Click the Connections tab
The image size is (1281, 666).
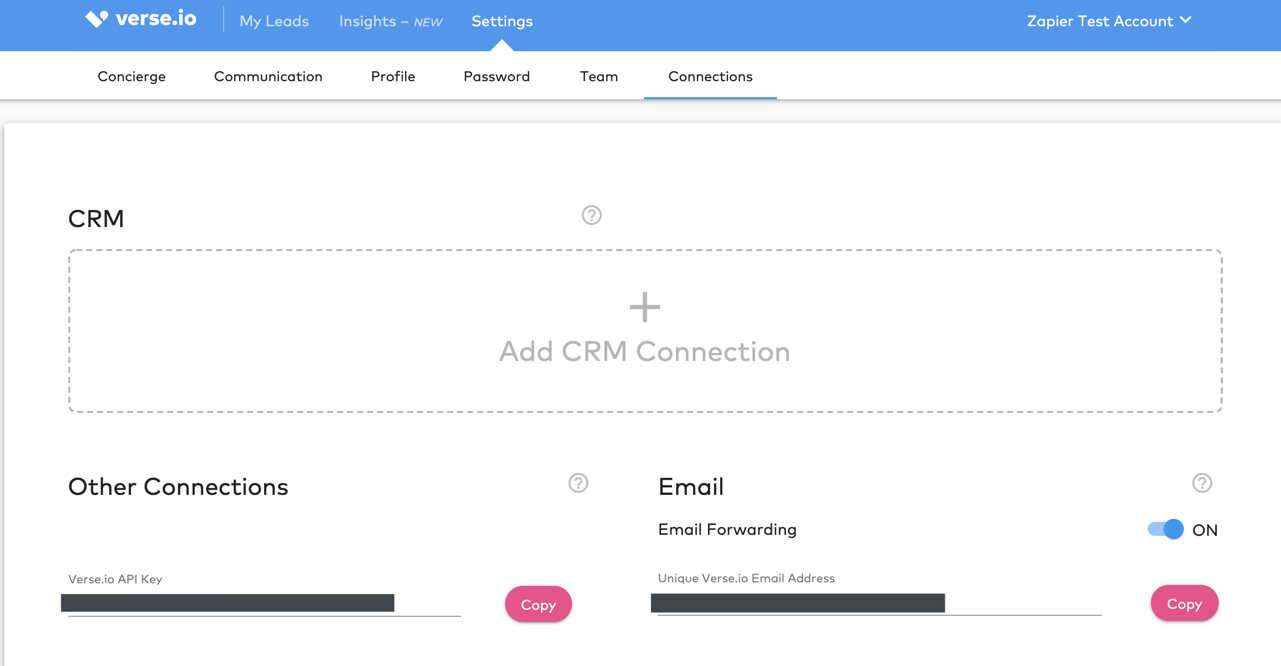[710, 76]
